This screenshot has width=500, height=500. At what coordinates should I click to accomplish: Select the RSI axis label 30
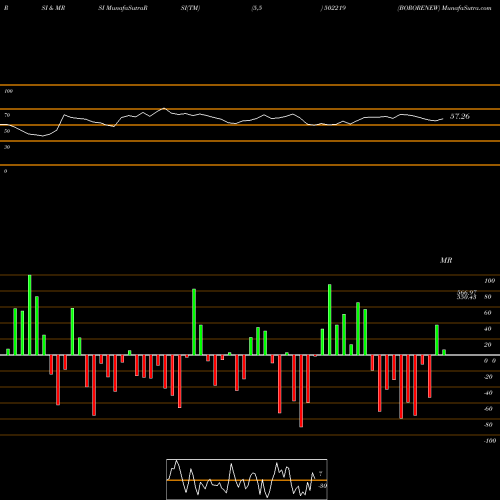click(7, 147)
